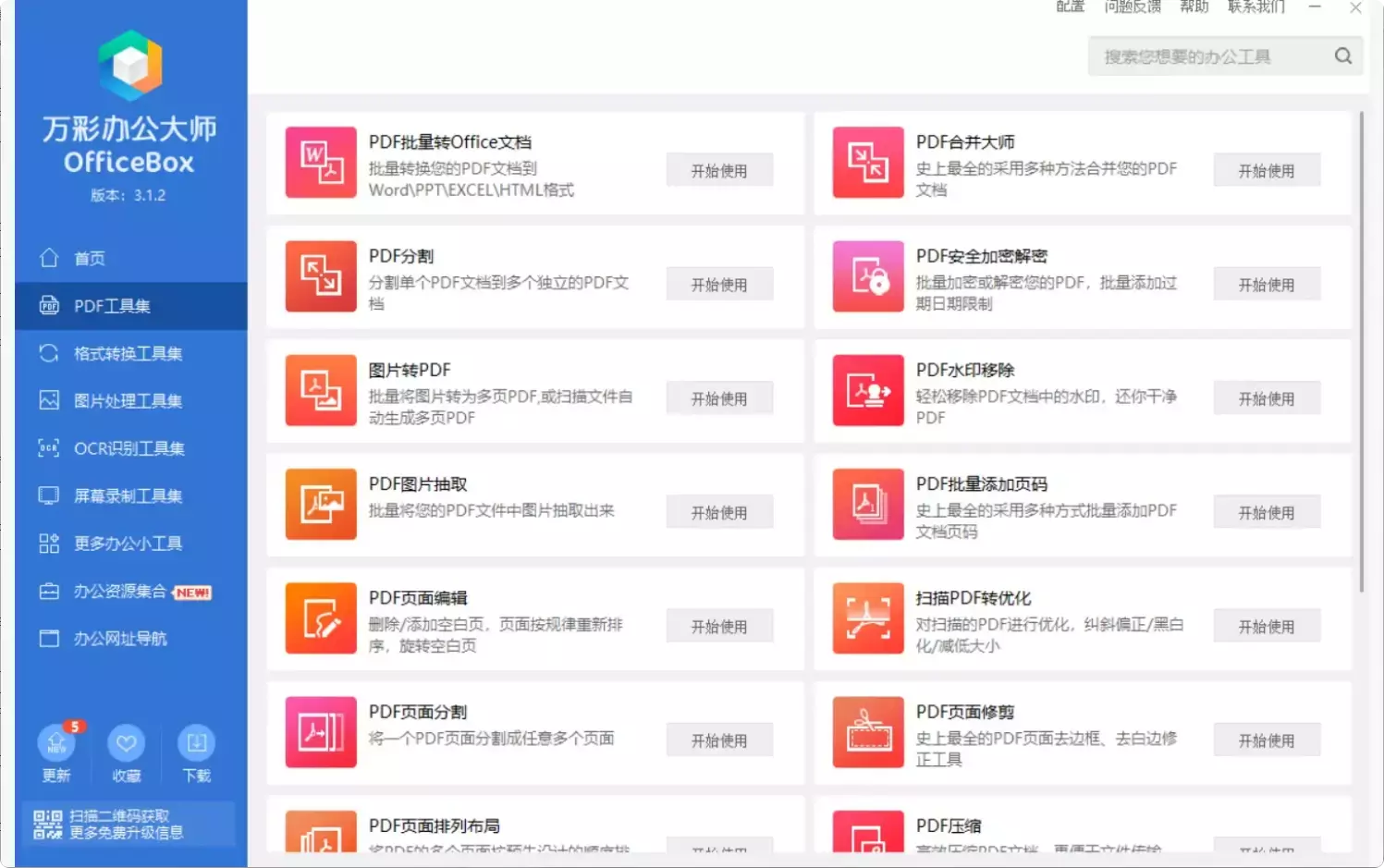Open the PDF合并大师 tool icon

867,163
